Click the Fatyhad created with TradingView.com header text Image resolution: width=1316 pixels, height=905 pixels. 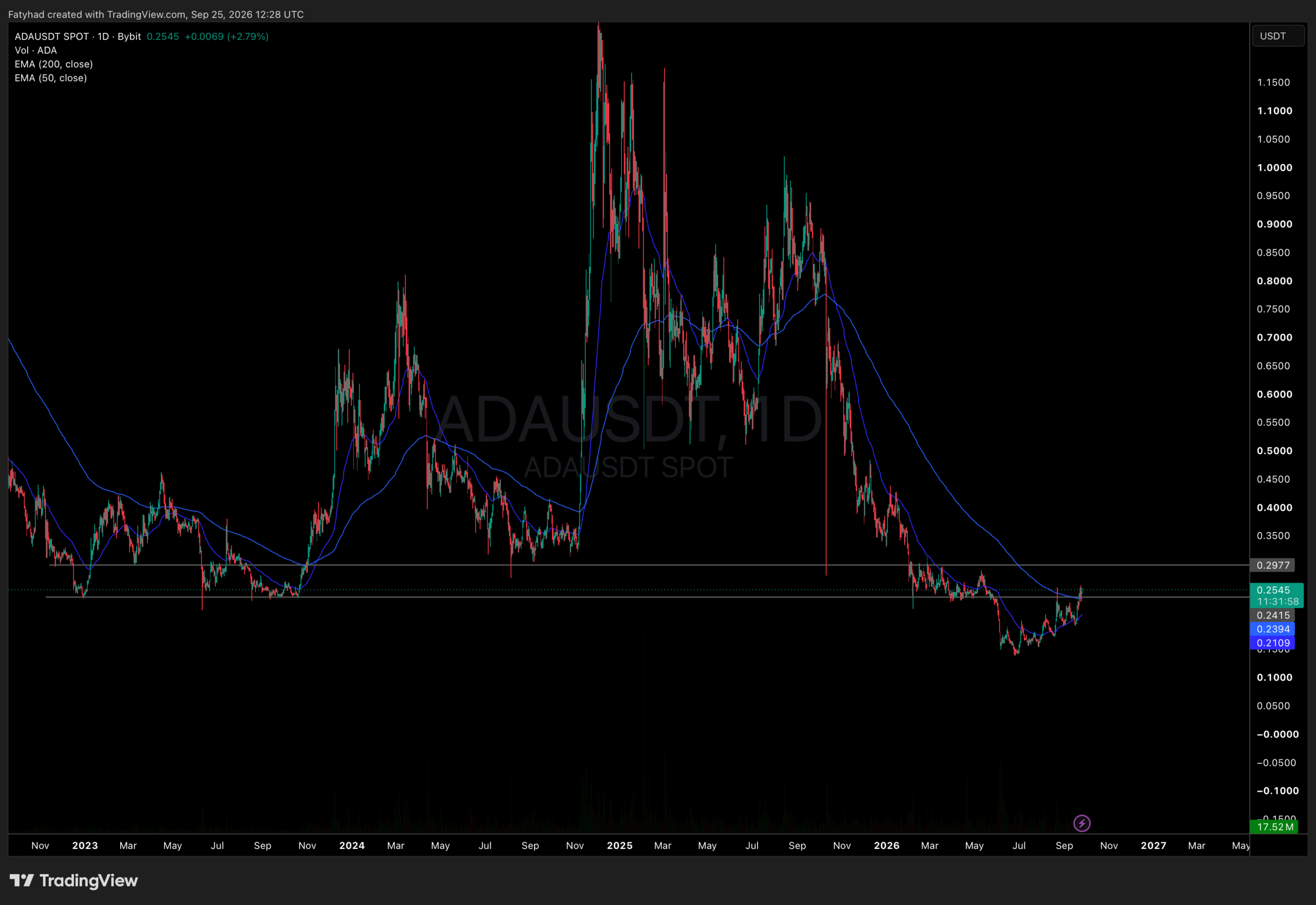click(x=156, y=14)
